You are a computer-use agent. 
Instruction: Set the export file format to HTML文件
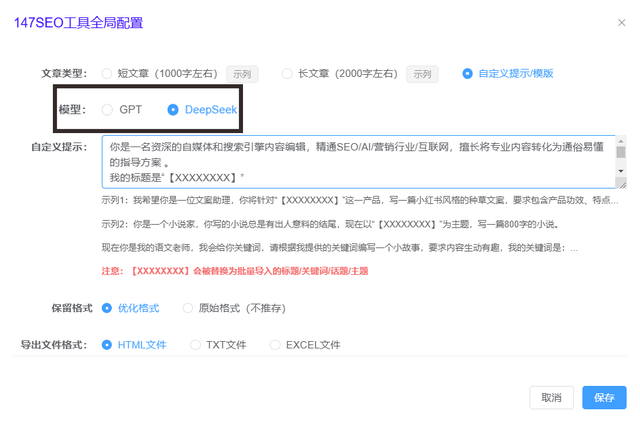[x=108, y=345]
